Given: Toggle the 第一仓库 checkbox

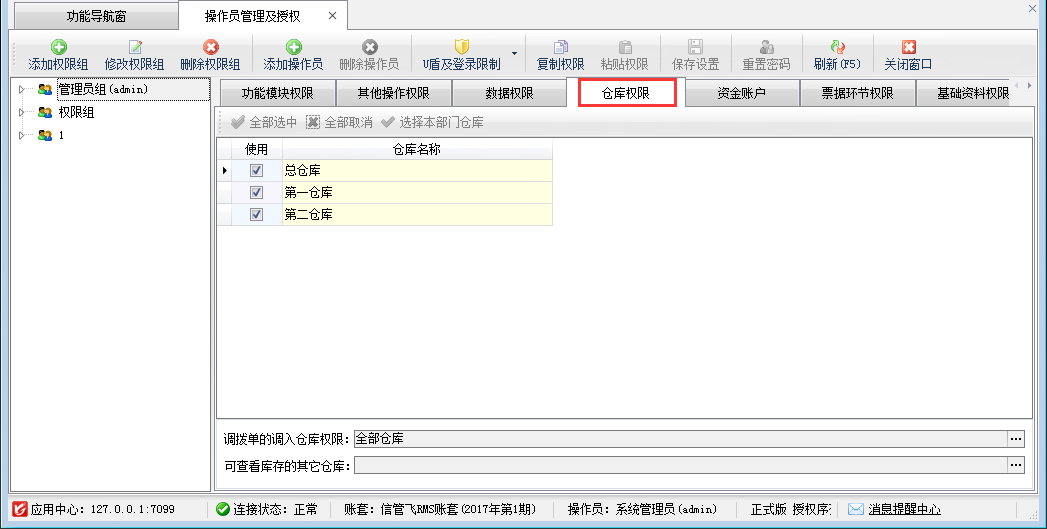Looking at the screenshot, I should pyautogui.click(x=256, y=193).
